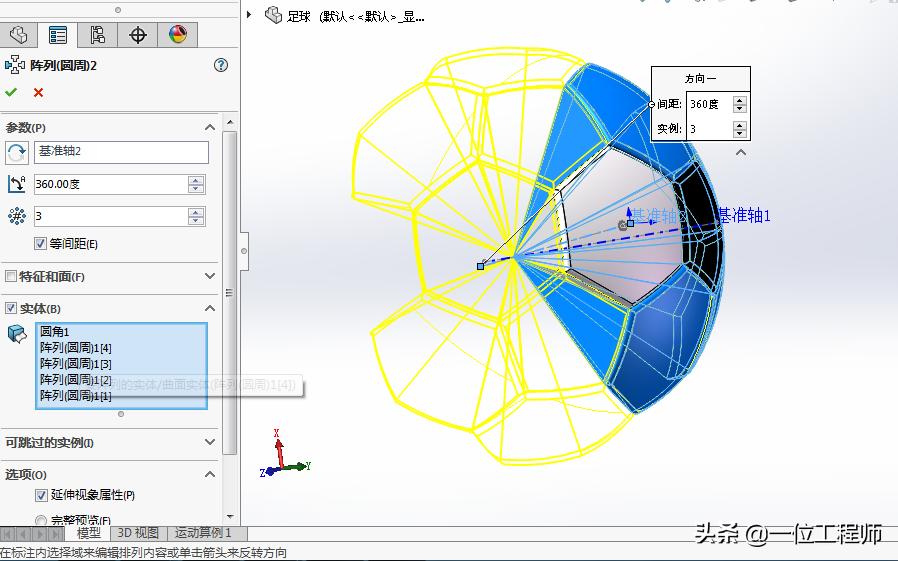Open the ConfigurationManager tab icon

pyautogui.click(x=98, y=36)
